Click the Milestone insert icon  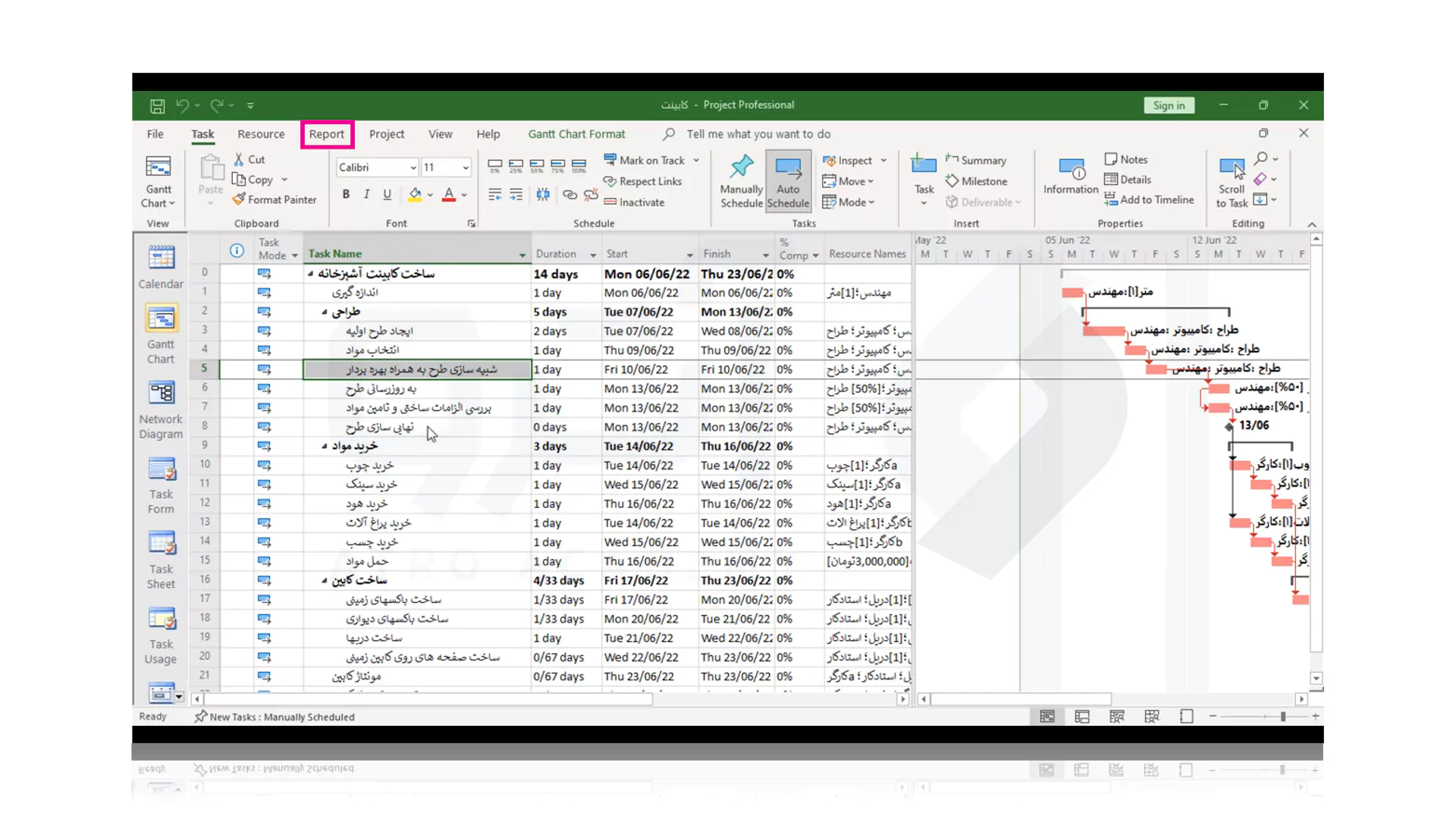(951, 180)
